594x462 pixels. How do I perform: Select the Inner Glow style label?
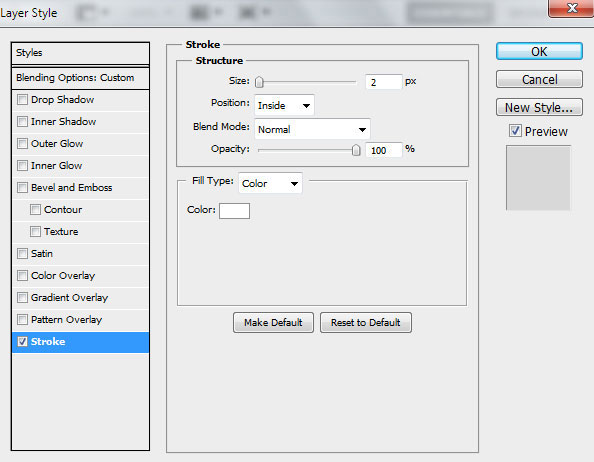[56, 165]
